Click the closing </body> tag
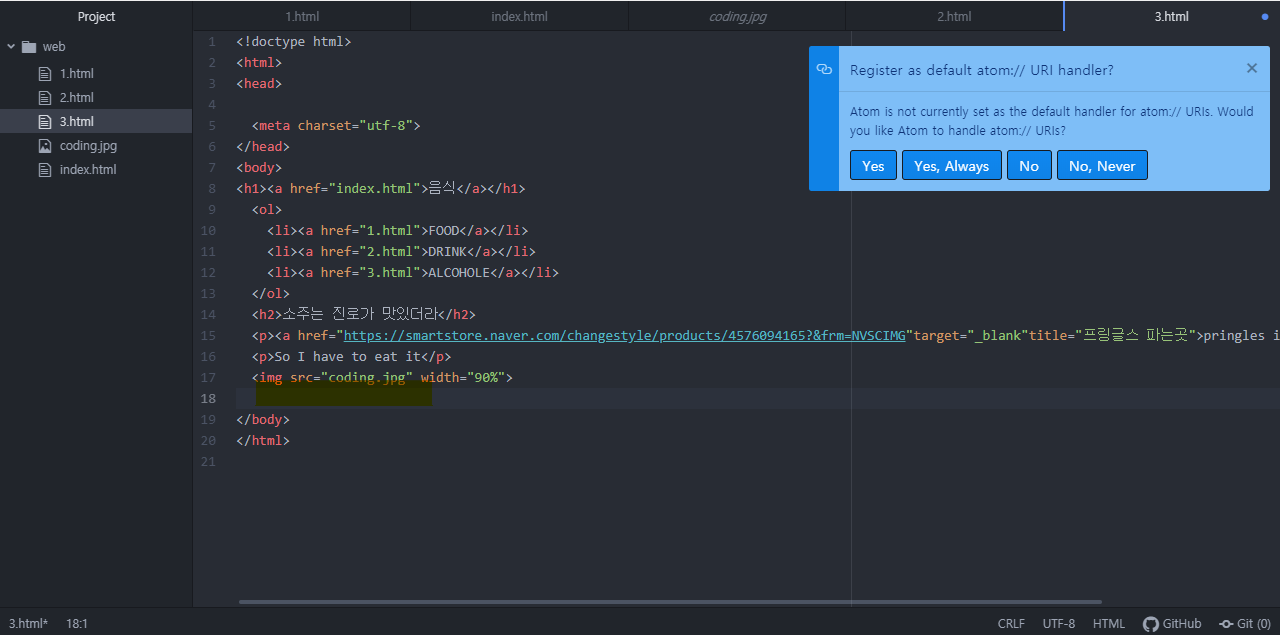The height and width of the screenshot is (635, 1280). (263, 420)
